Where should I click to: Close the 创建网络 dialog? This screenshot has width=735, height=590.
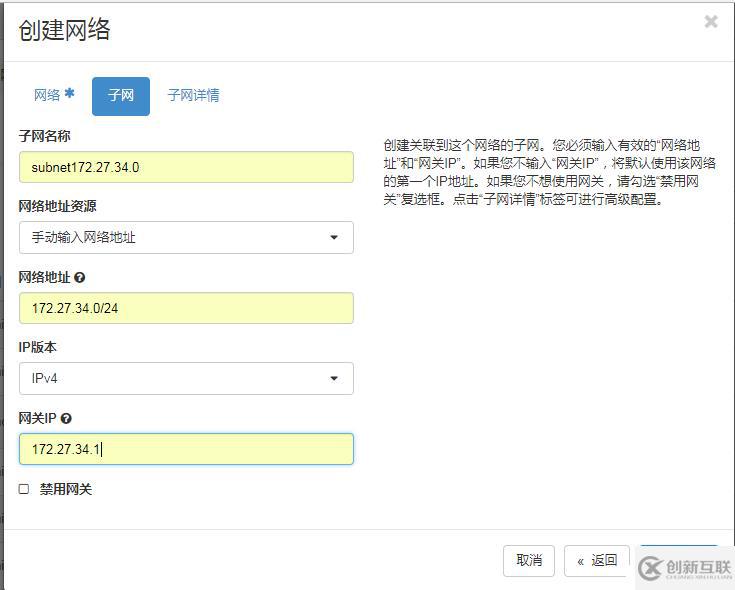(711, 21)
